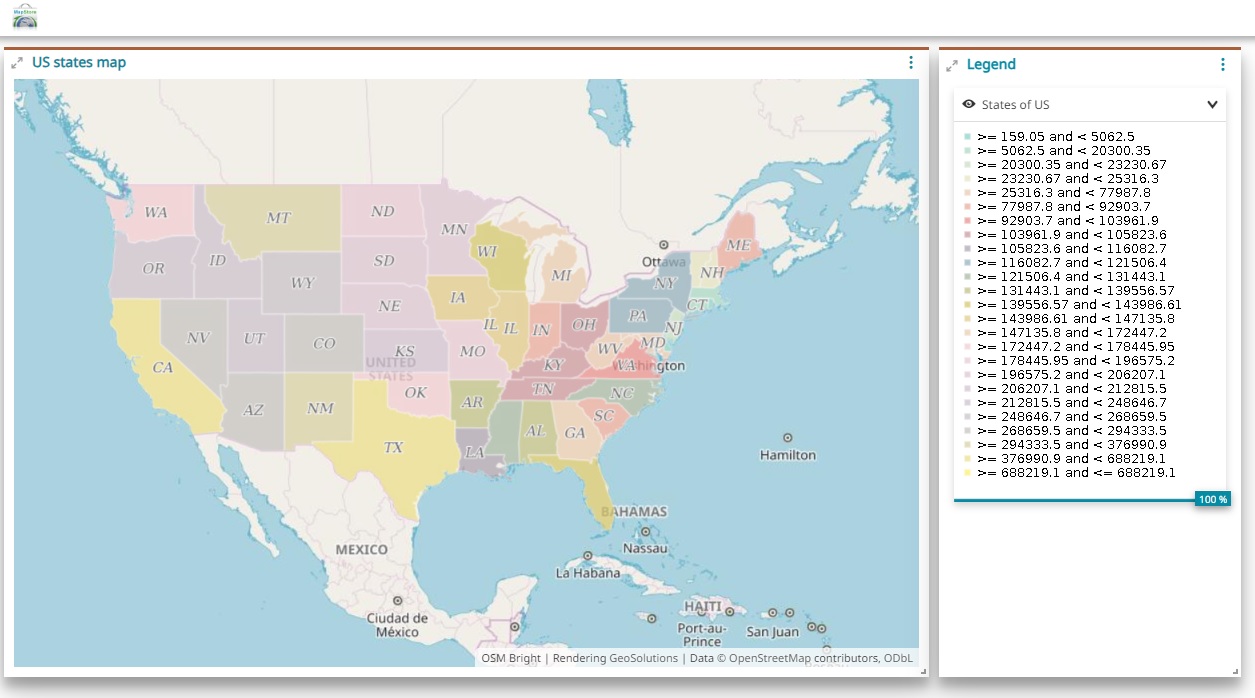The width and height of the screenshot is (1255, 698).
Task: Collapse the States of US legend
Action: [1212, 104]
